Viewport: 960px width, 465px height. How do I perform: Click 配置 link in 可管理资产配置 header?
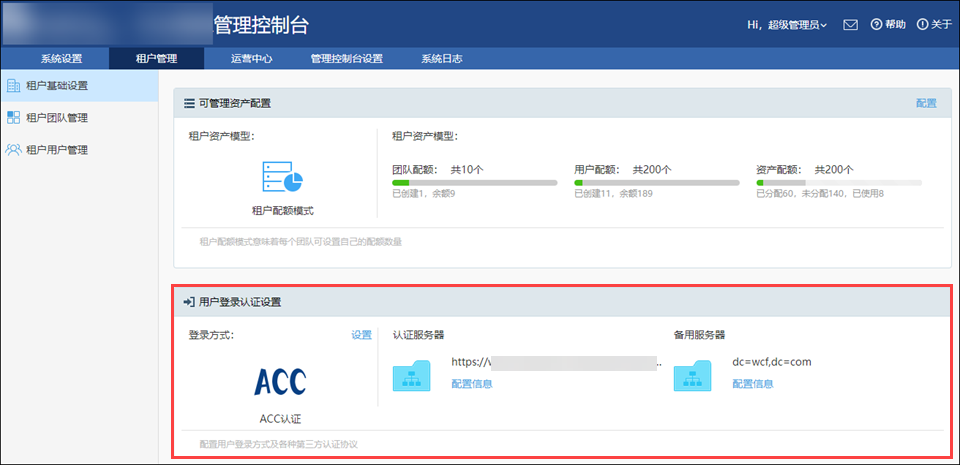pos(926,103)
